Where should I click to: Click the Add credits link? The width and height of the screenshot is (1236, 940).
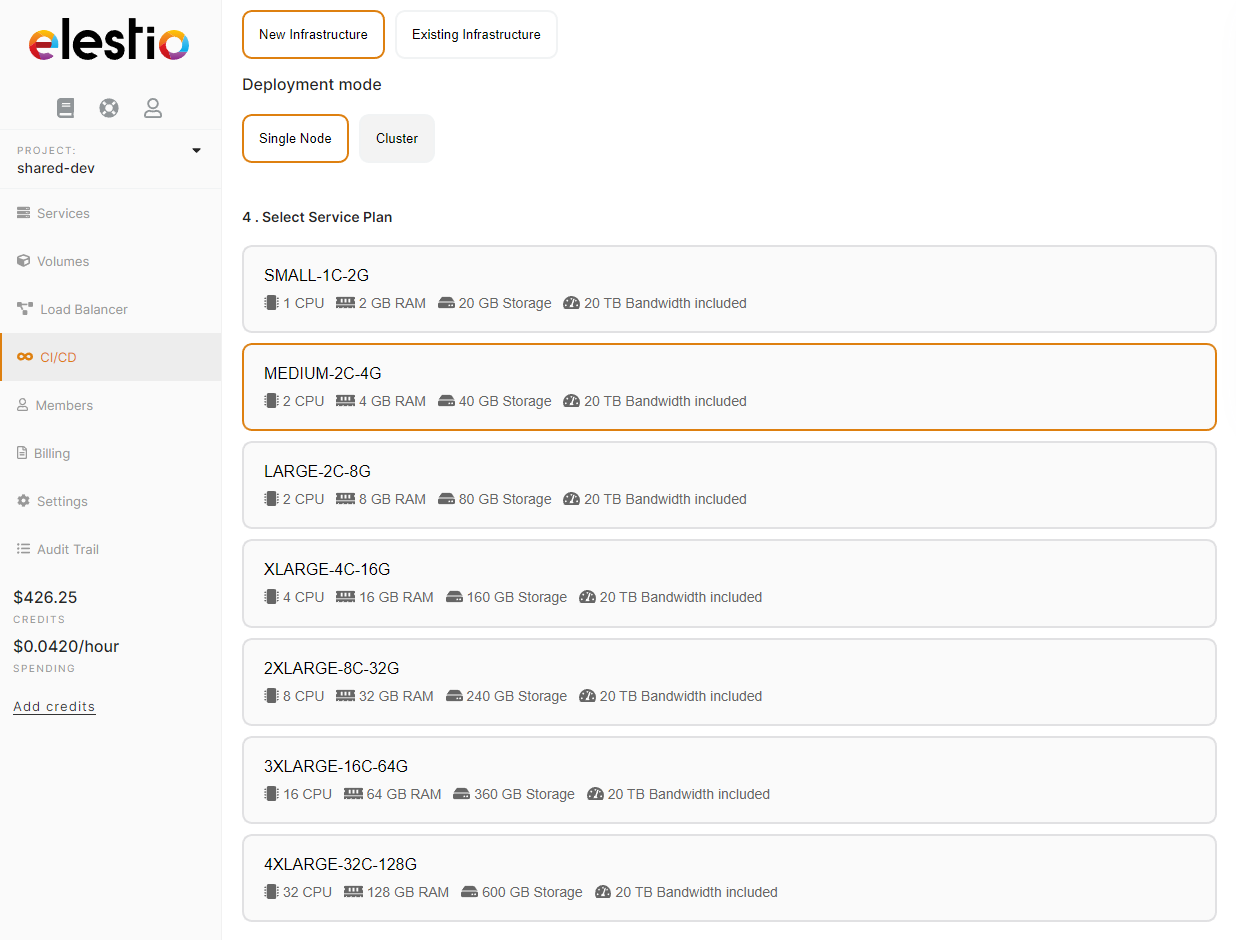pos(54,707)
